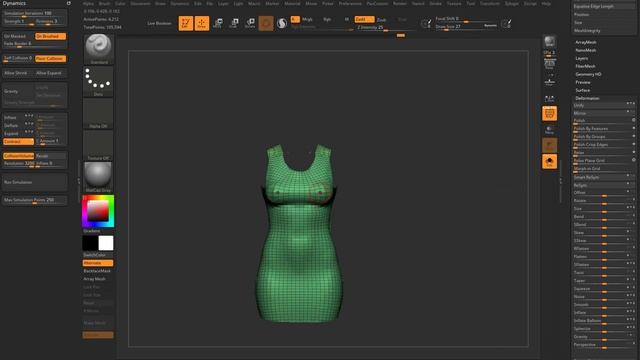The image size is (640, 360).
Task: Open the Render menu
Action: tap(400, 3)
